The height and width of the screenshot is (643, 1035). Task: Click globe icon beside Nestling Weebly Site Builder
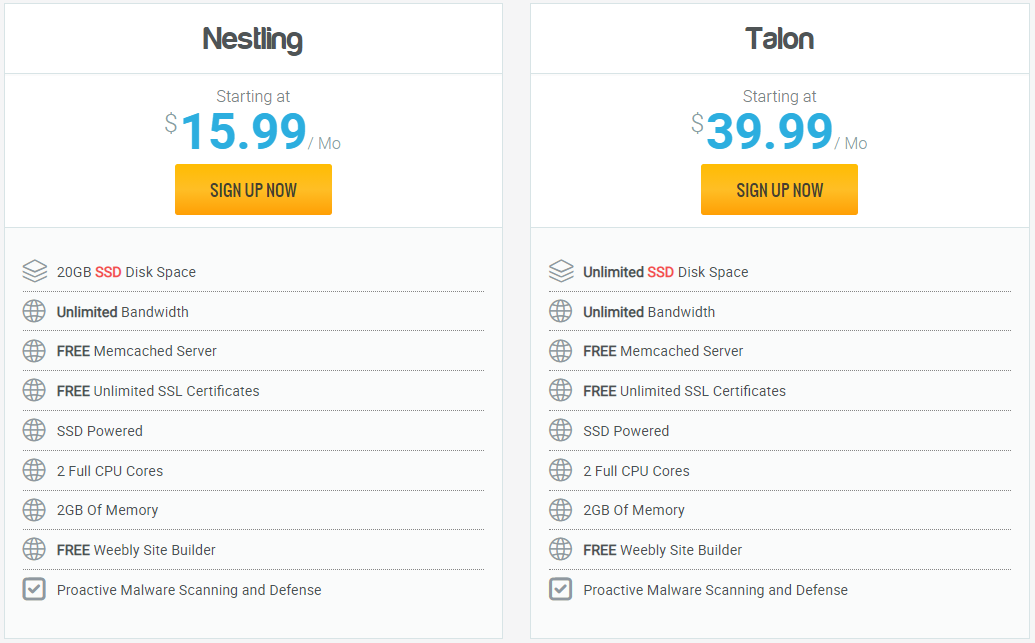[x=35, y=549]
